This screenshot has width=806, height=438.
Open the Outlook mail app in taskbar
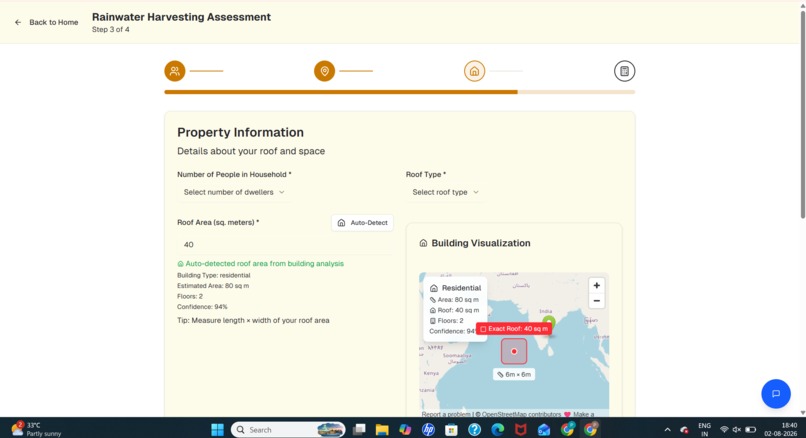(544, 430)
